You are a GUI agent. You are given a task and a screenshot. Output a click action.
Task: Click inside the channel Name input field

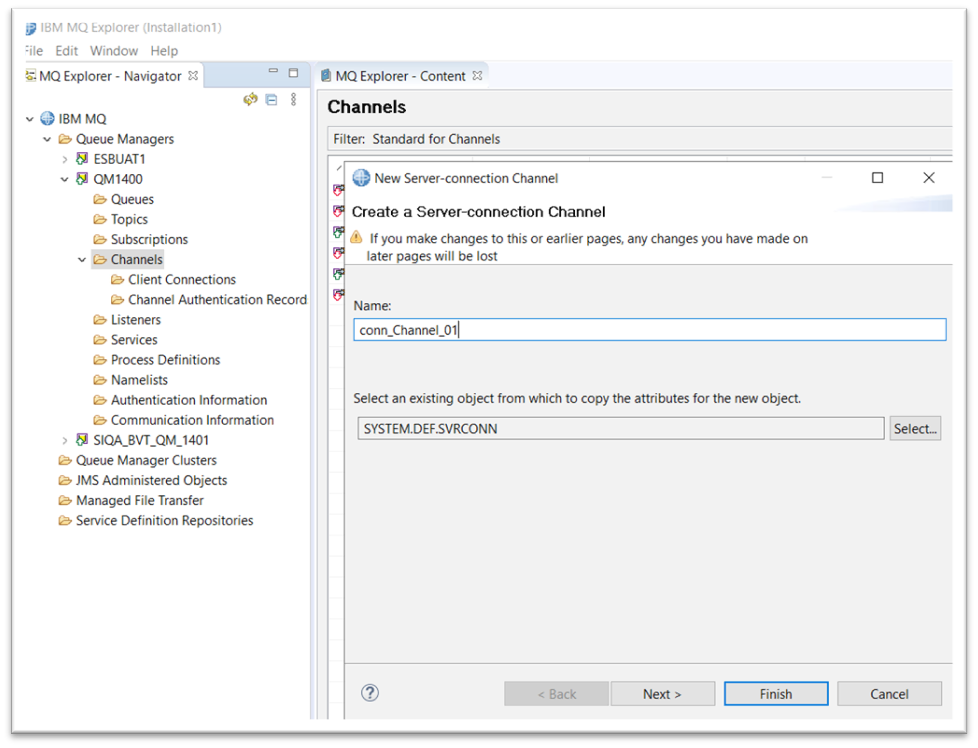pos(650,329)
